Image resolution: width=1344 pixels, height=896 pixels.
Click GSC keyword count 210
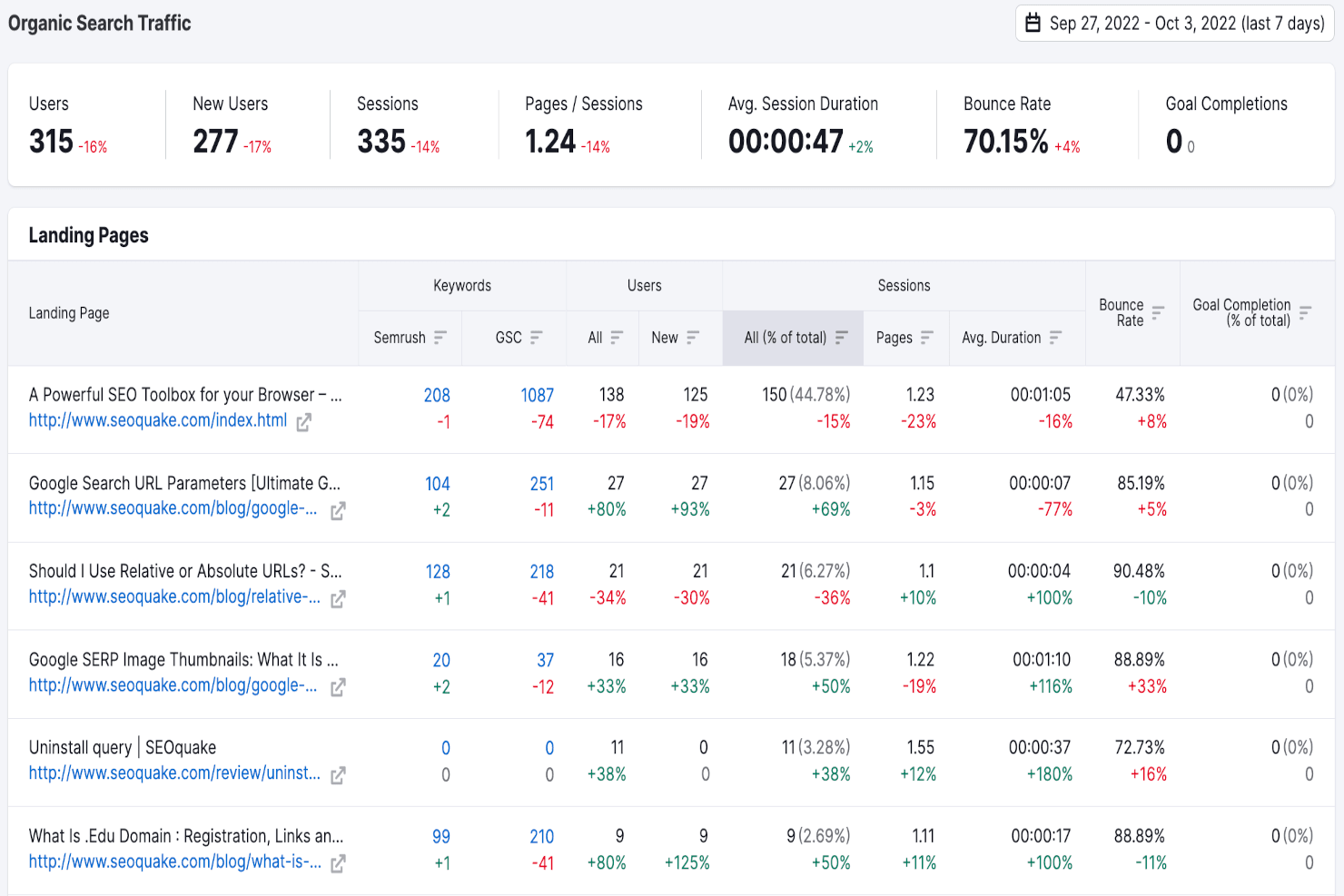542,837
